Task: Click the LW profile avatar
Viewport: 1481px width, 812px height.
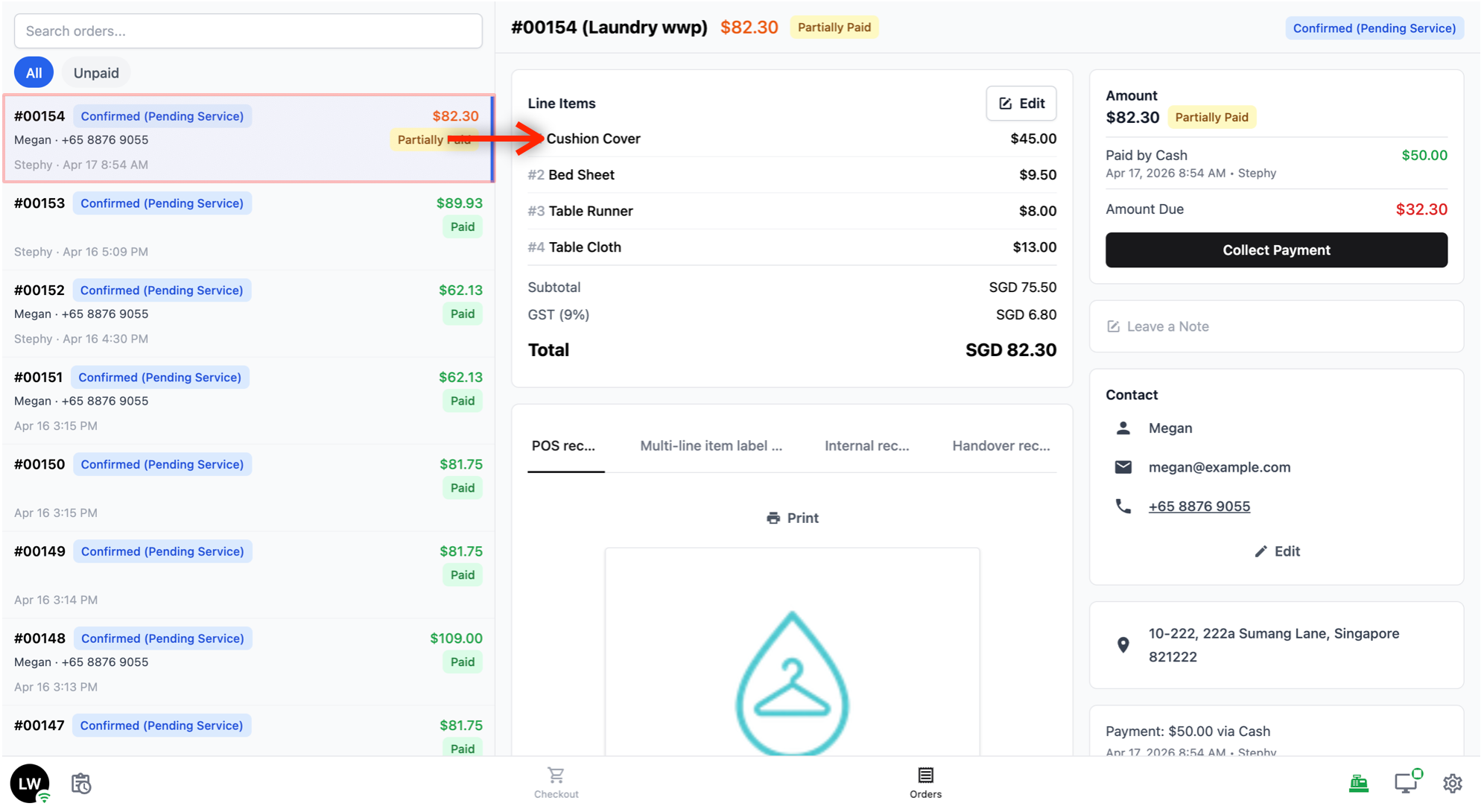Action: 30,783
